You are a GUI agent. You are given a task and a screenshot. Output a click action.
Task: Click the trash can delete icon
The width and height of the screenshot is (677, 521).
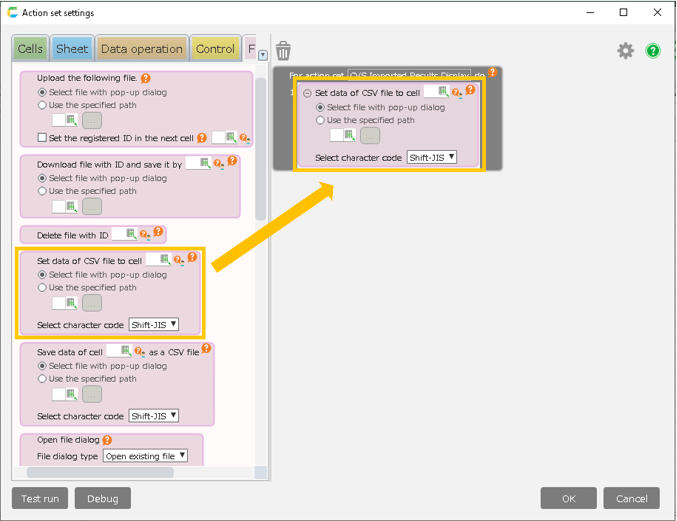coord(284,50)
